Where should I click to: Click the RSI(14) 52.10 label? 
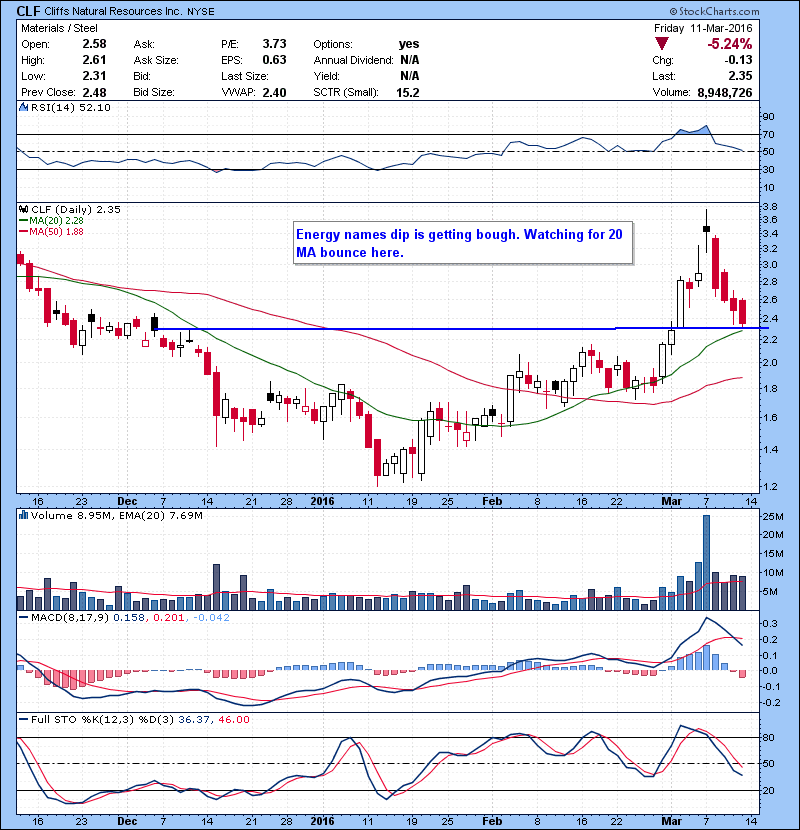coord(71,107)
